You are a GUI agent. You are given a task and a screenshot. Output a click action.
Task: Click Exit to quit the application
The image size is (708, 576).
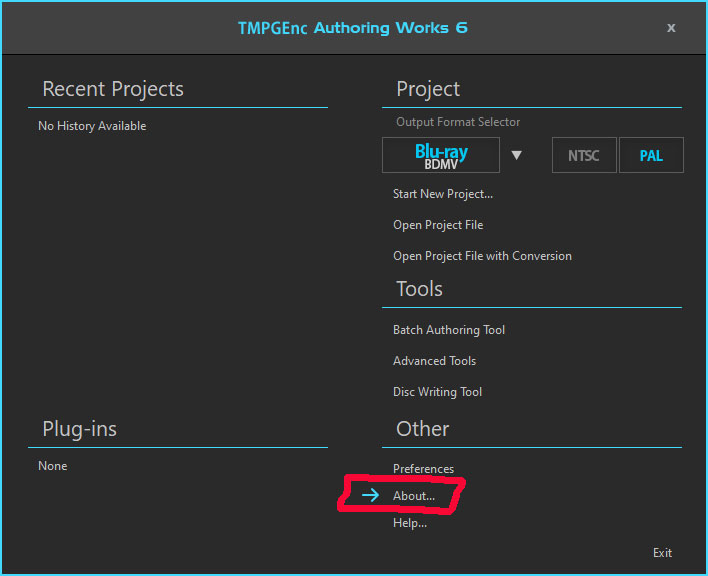click(662, 553)
